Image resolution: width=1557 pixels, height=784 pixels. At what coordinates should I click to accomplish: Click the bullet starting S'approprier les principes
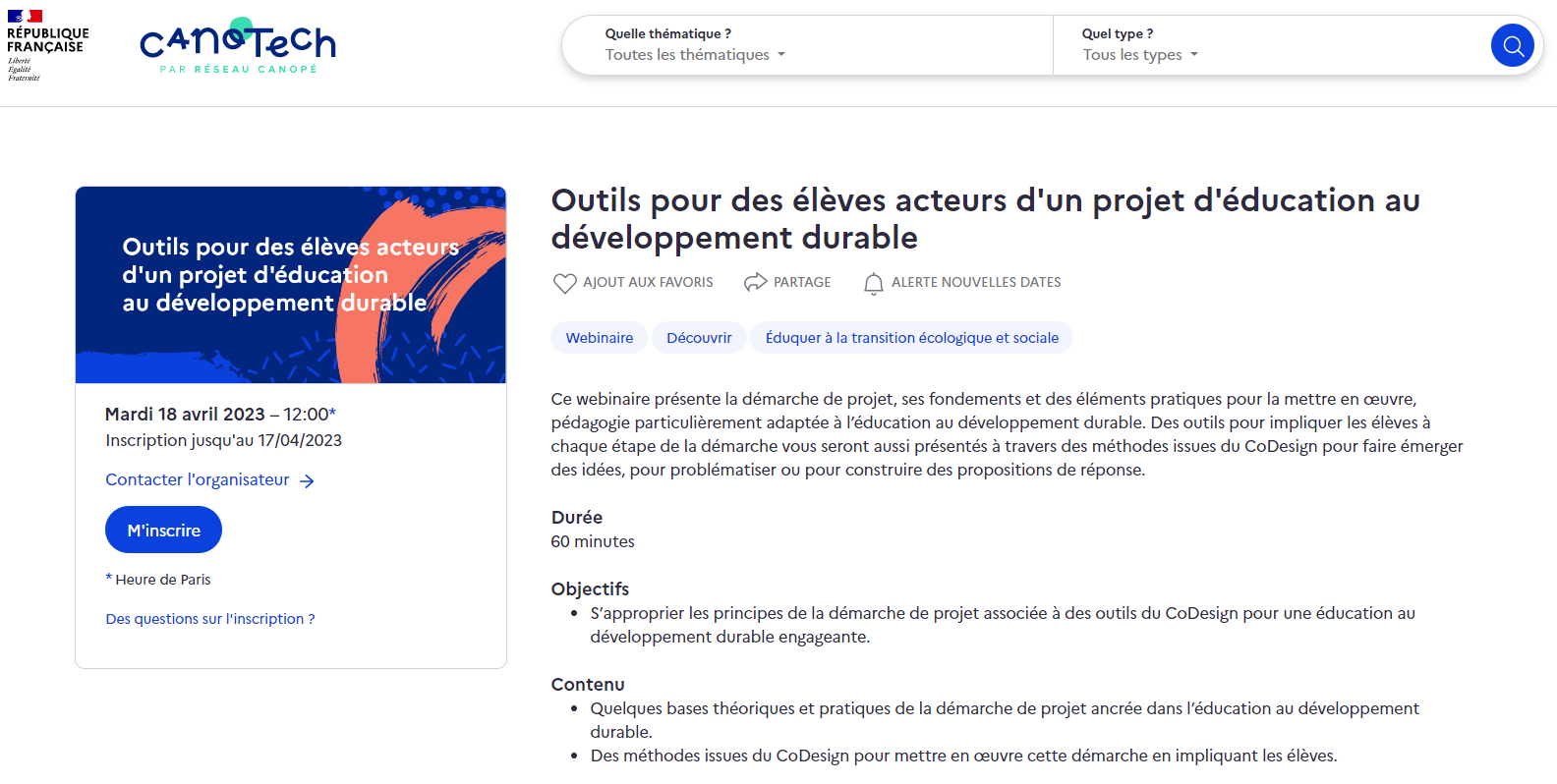pyautogui.click(x=1003, y=625)
